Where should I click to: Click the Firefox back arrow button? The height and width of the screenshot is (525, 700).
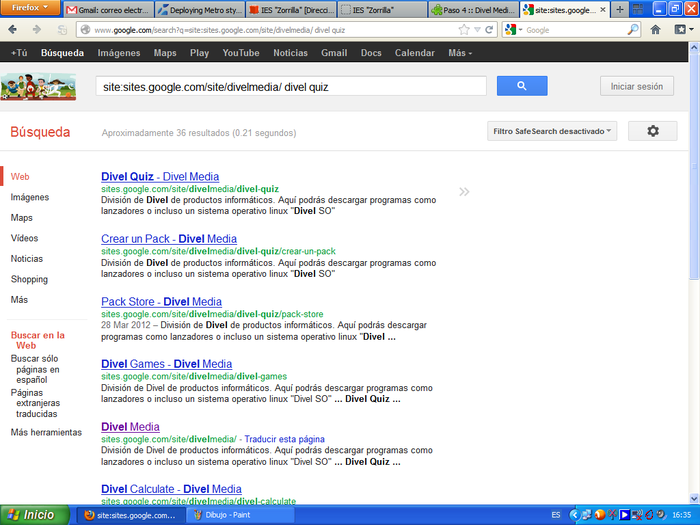pos(12,30)
